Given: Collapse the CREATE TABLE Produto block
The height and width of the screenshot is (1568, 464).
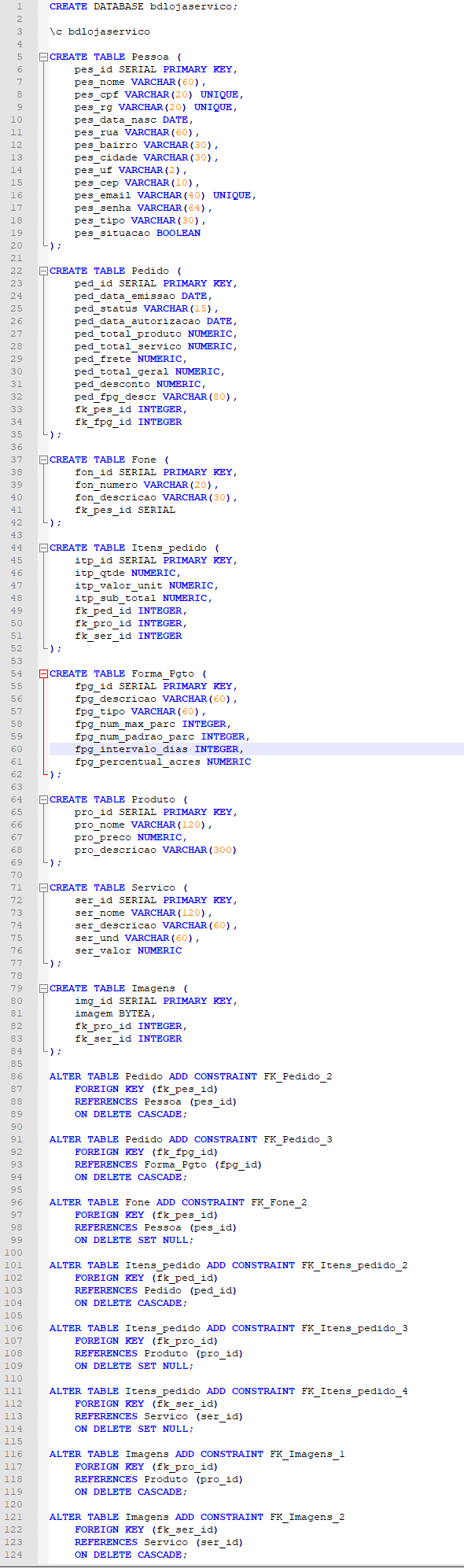Looking at the screenshot, I should 43,799.
